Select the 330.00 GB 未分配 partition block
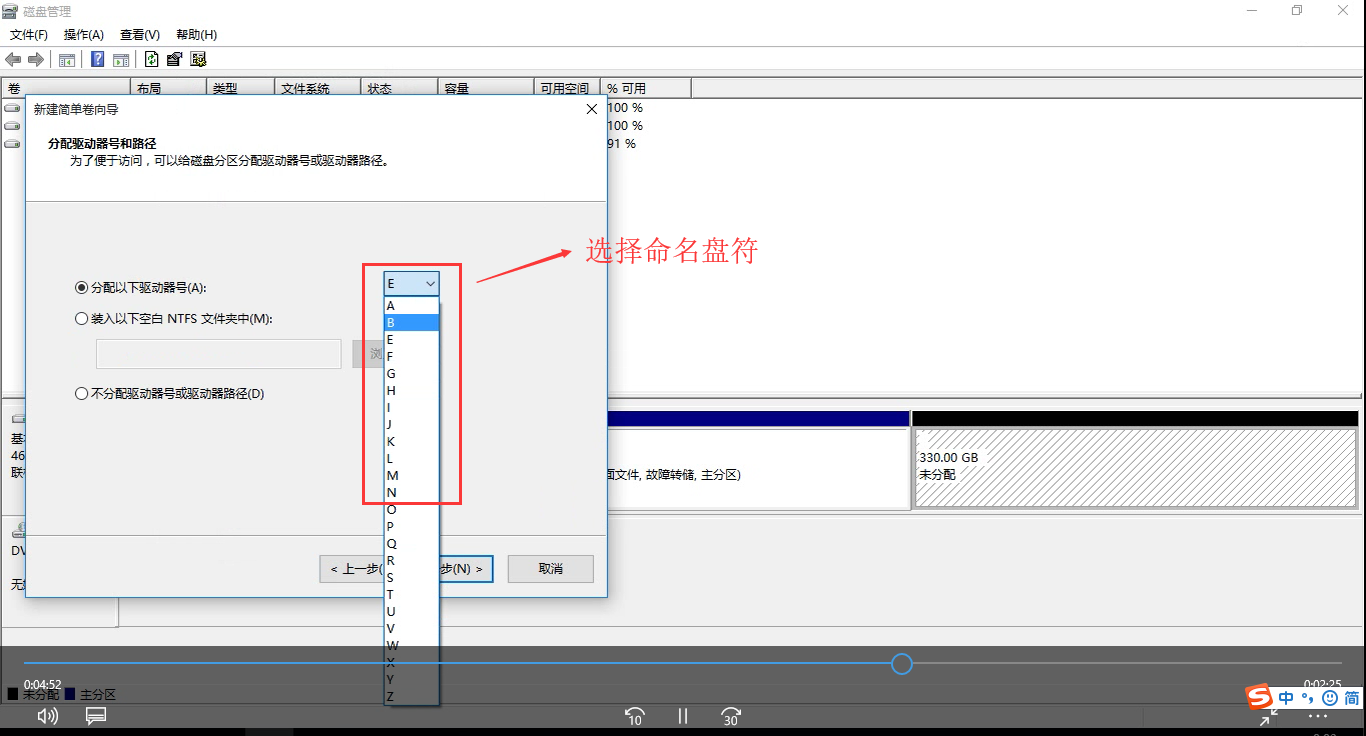 (1136, 468)
